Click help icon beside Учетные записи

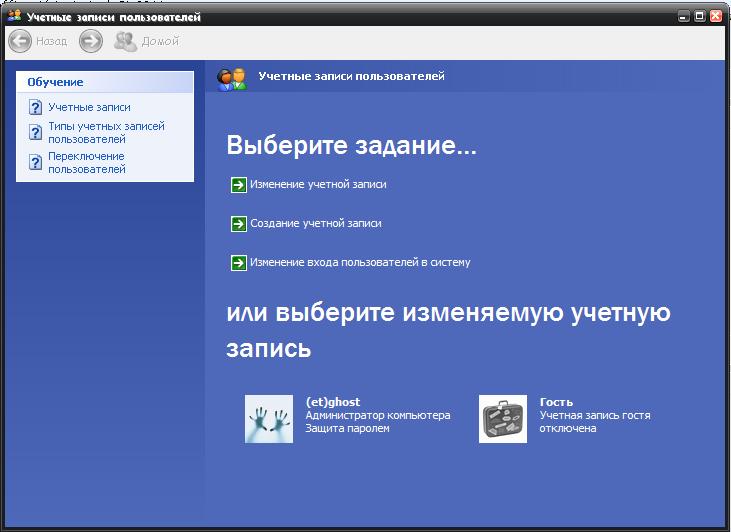[x=36, y=107]
